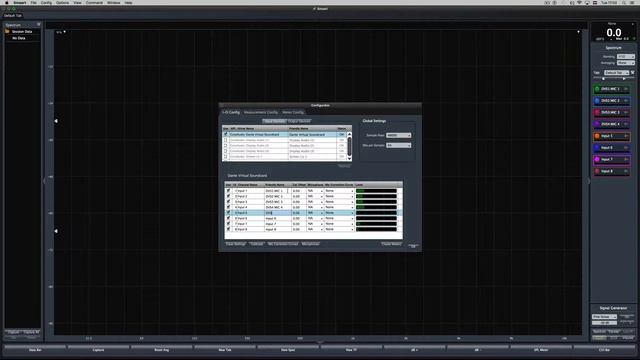Open the Pink Noise signal type dropdown
This screenshot has height=360, width=640.
click(604, 317)
